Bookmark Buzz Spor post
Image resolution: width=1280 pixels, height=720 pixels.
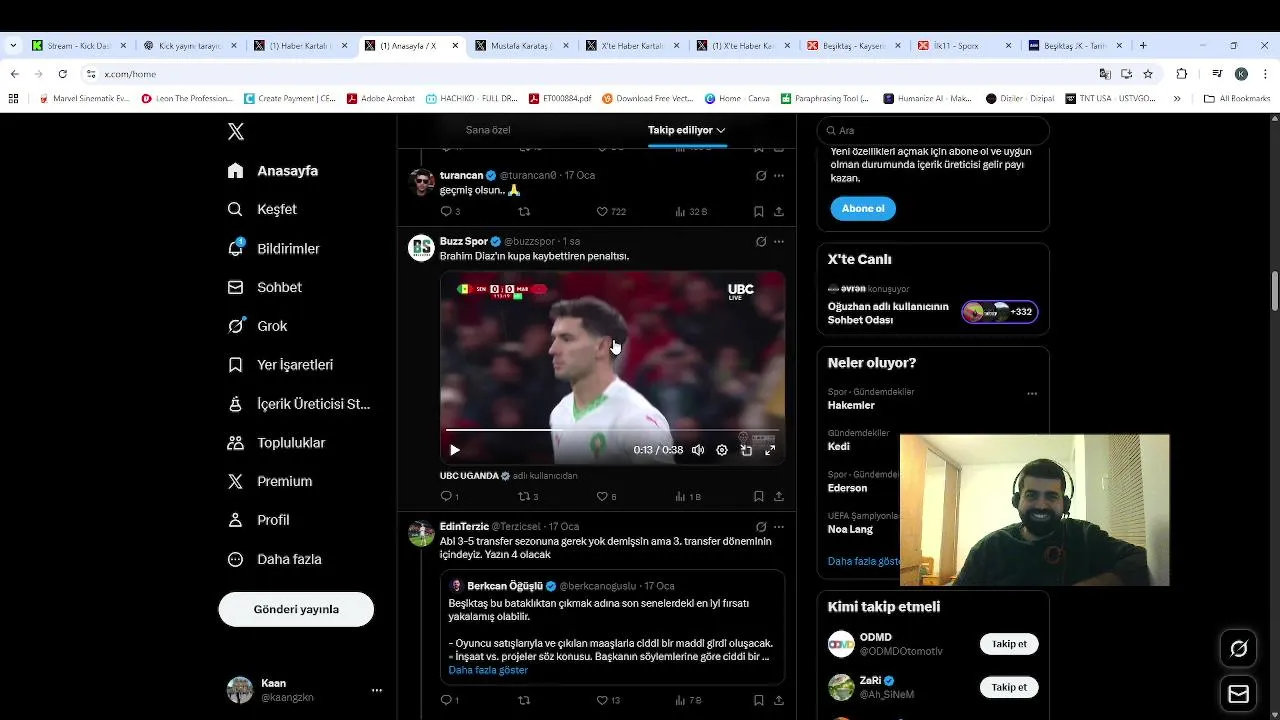[759, 496]
